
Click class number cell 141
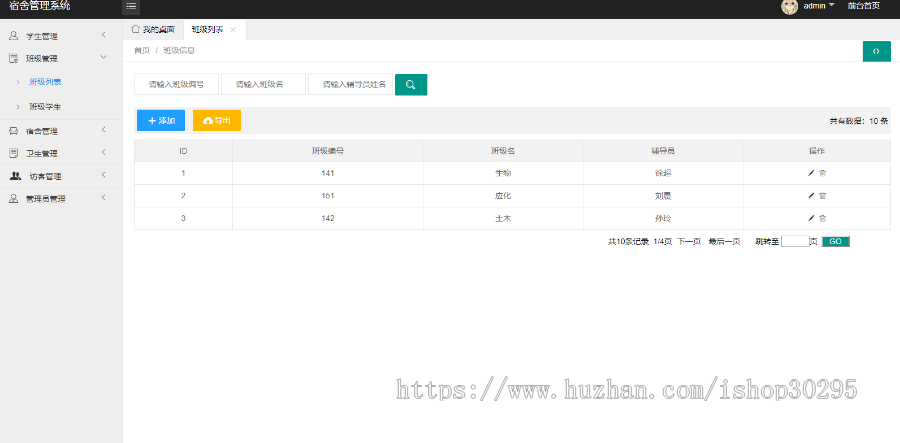[x=328, y=173]
